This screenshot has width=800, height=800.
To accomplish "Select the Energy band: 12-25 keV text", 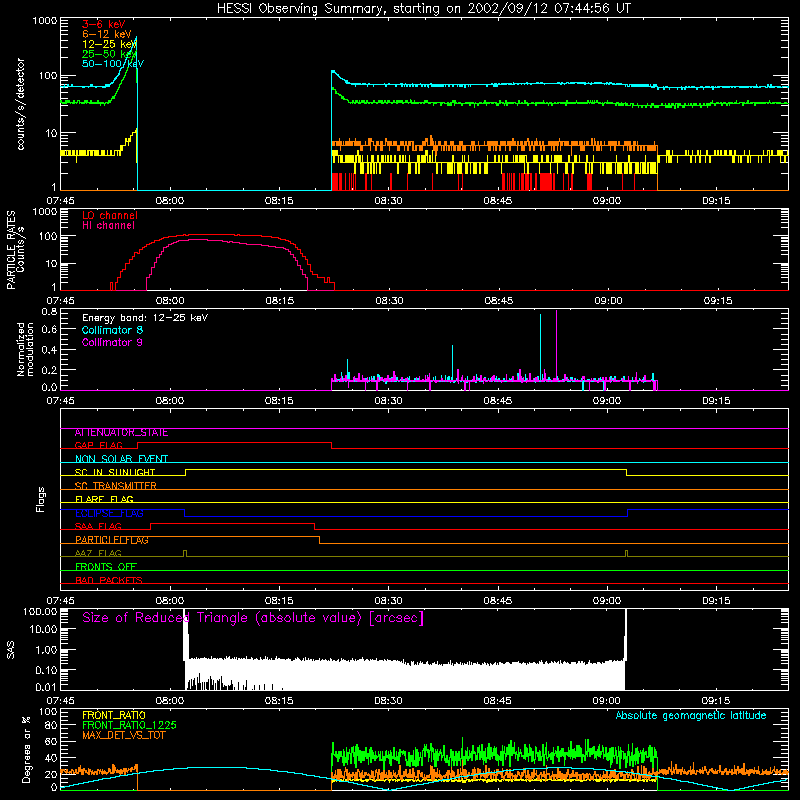I will point(145,318).
